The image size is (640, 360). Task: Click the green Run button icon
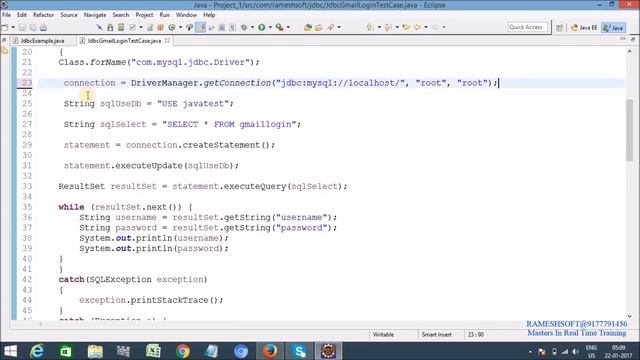point(262,27)
